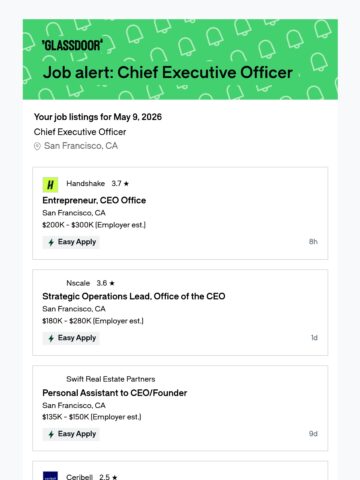
Task: Click the Glassdoor logo in banner
Action: [x=72, y=45]
